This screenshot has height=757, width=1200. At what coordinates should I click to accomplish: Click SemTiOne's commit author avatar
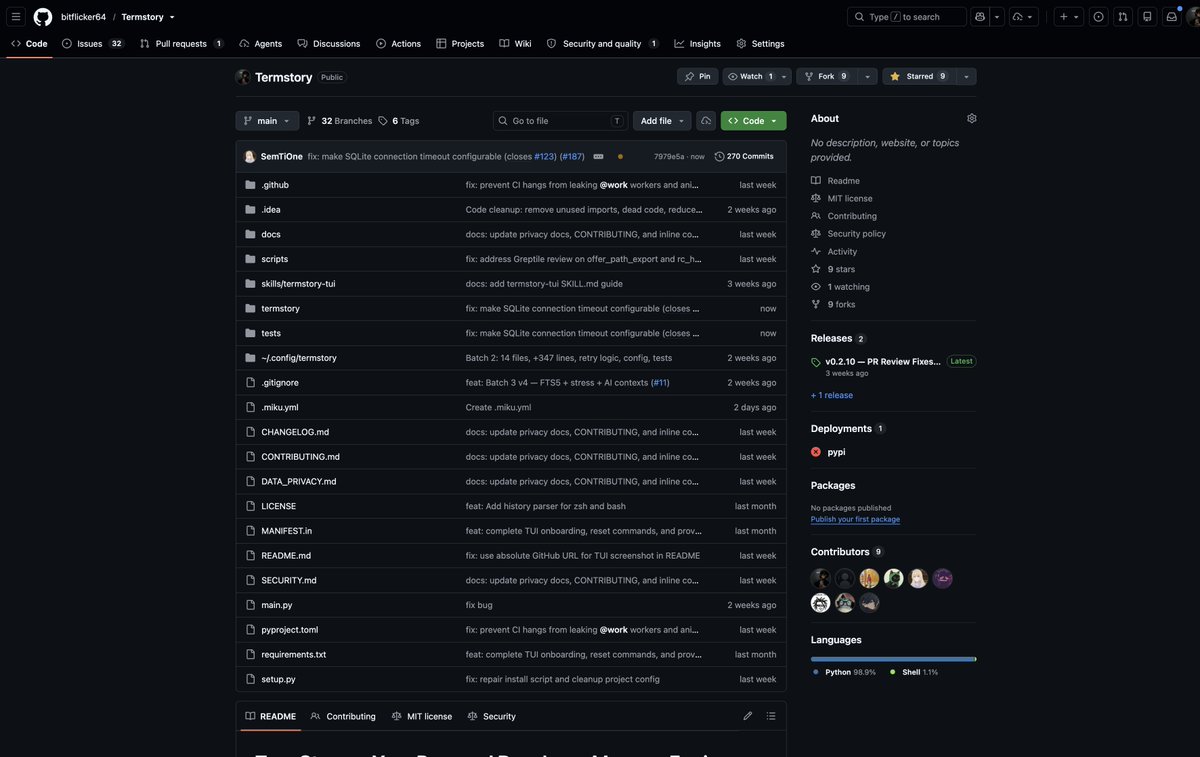click(250, 157)
